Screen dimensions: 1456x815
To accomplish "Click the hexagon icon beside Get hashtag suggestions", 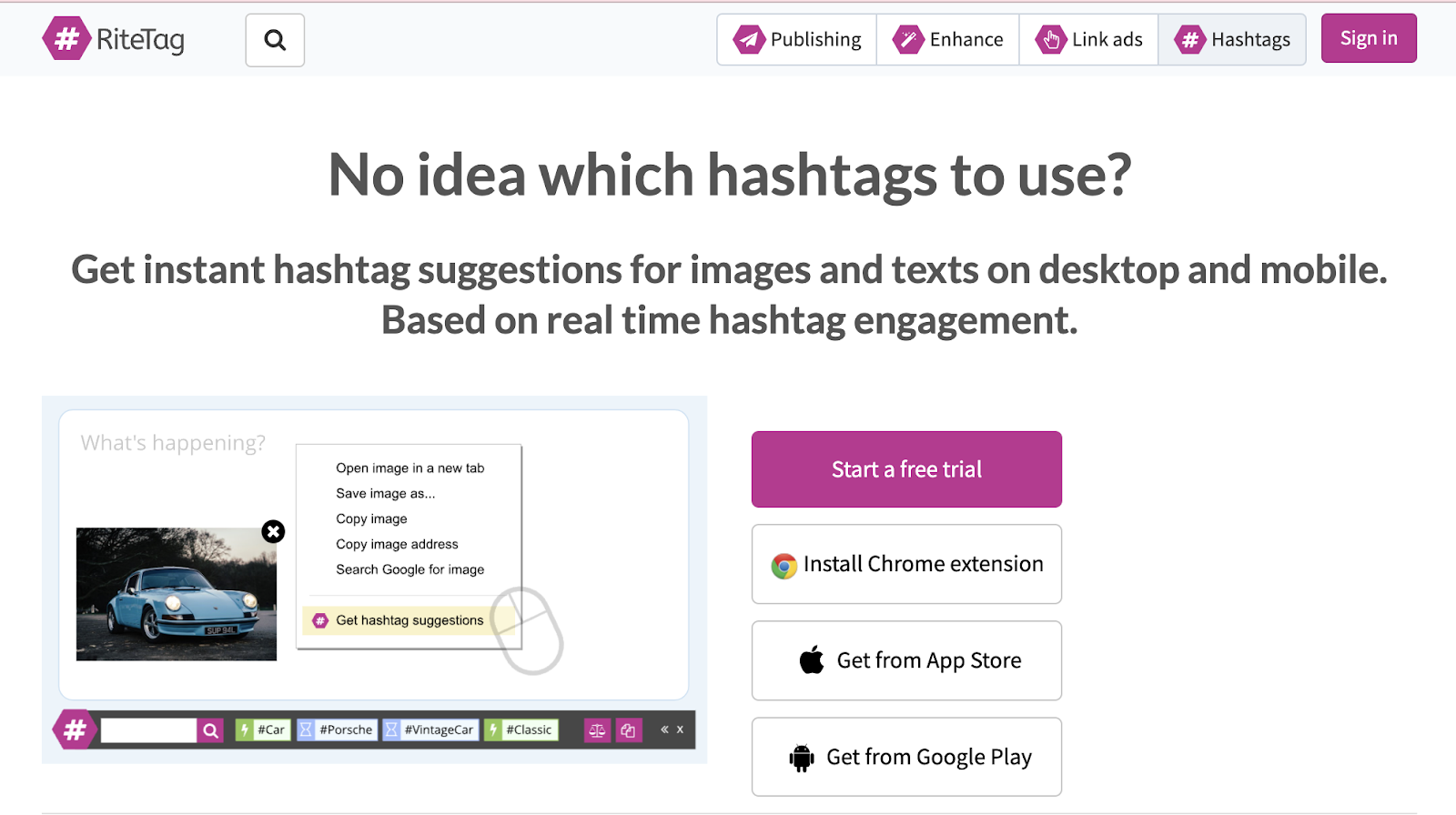I will [319, 620].
